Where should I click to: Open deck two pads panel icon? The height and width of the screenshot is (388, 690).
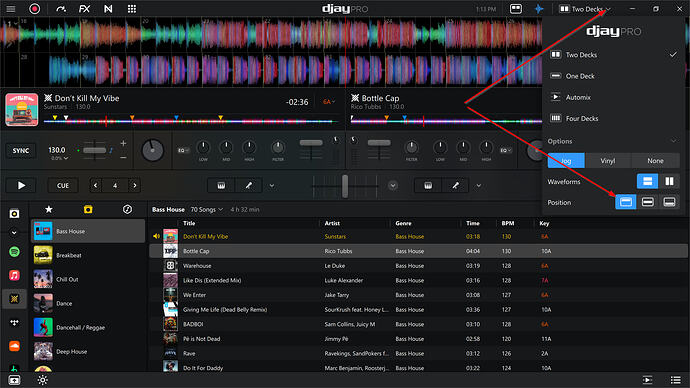click(x=428, y=186)
